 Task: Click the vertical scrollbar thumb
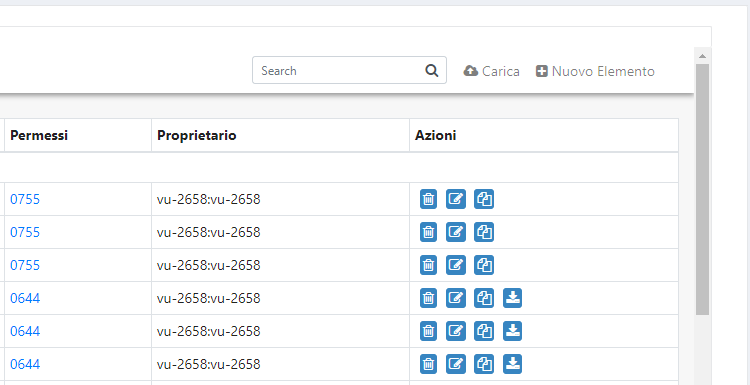pyautogui.click(x=702, y=189)
